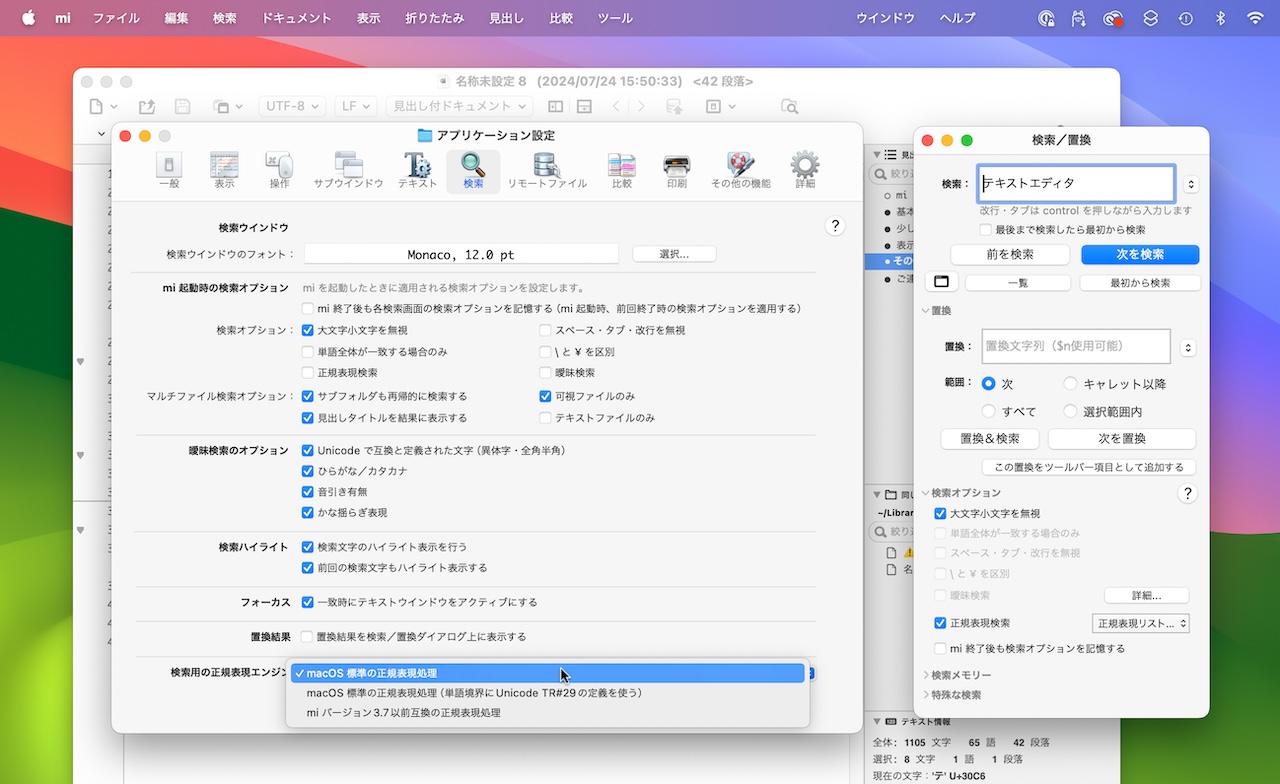
Task: Click the save disk icon in editor toolbar
Action: pyautogui.click(x=182, y=106)
